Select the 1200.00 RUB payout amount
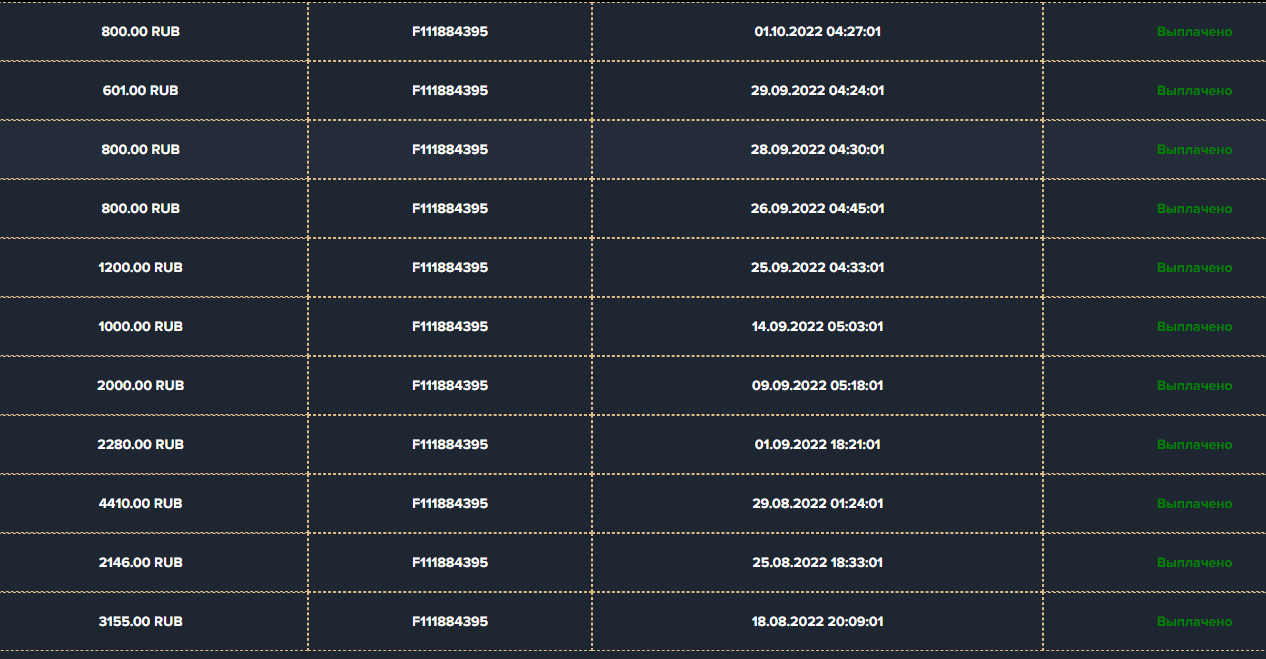The height and width of the screenshot is (659, 1266). [140, 267]
